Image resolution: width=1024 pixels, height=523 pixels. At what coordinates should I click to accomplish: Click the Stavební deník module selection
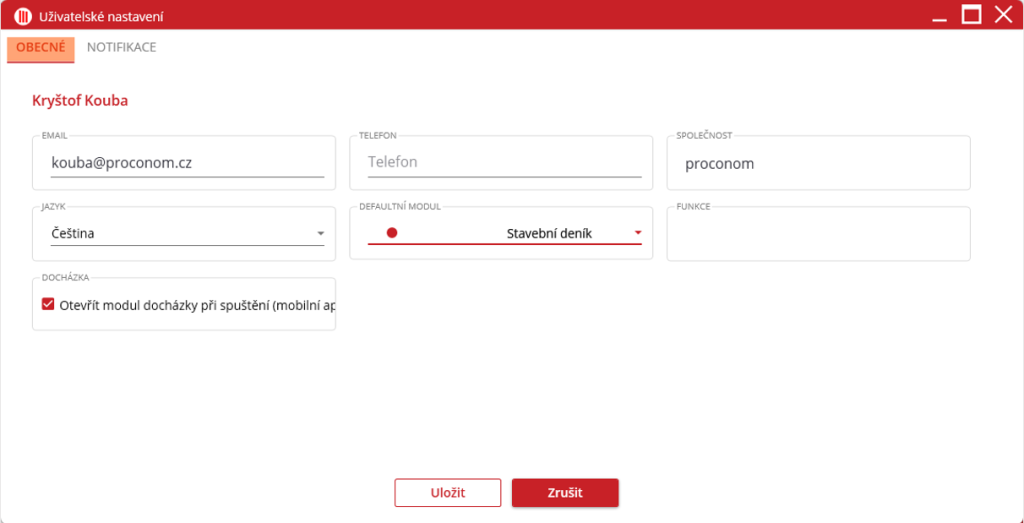point(549,234)
